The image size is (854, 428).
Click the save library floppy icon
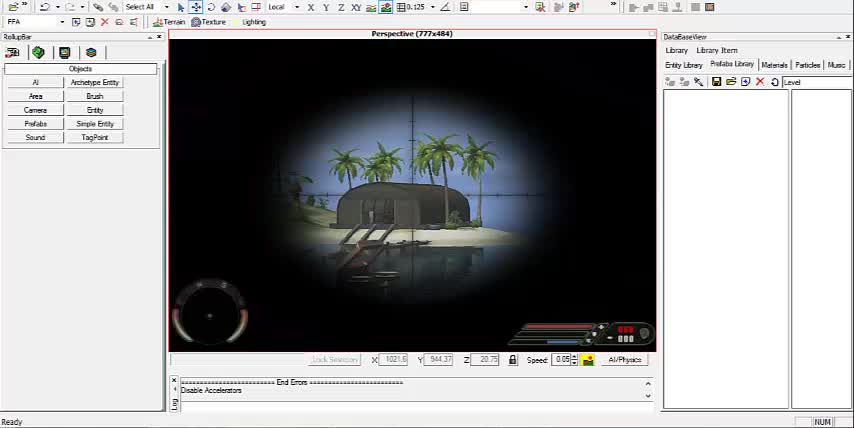pyautogui.click(x=716, y=82)
